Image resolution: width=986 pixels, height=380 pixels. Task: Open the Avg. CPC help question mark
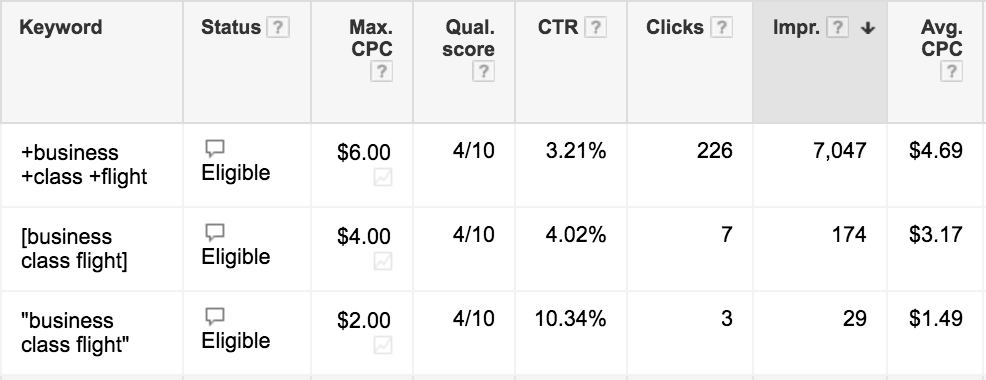[x=951, y=72]
